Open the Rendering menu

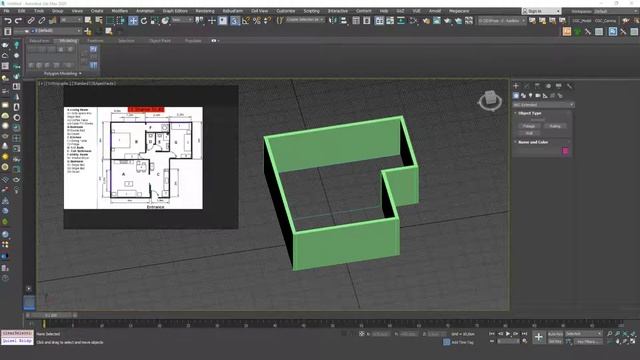pos(205,11)
